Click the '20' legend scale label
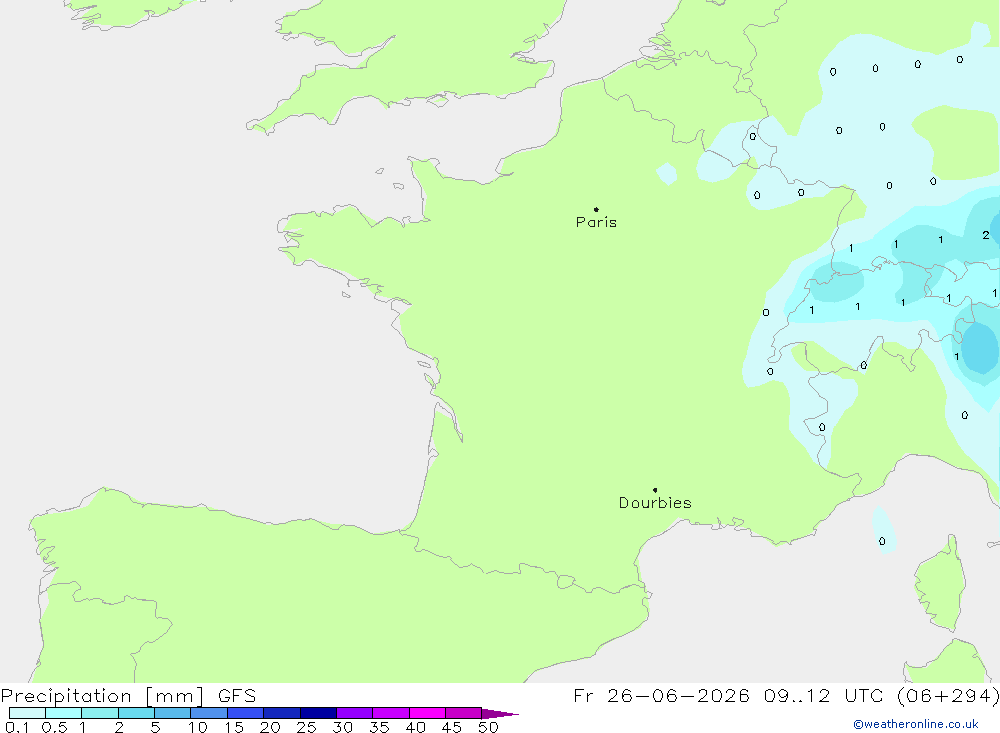1000x733 pixels. pyautogui.click(x=270, y=727)
